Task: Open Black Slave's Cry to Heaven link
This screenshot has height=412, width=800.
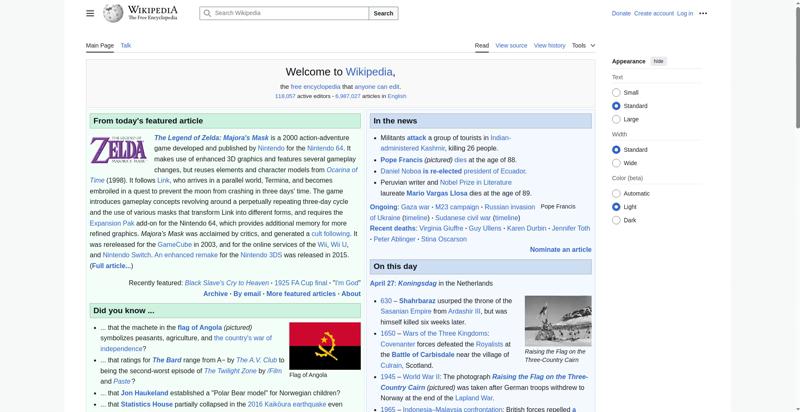Action: (x=227, y=283)
